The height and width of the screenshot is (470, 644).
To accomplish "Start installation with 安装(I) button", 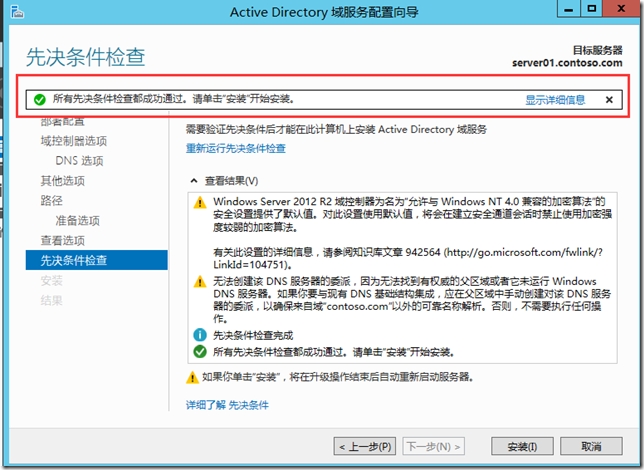I will (x=522, y=446).
